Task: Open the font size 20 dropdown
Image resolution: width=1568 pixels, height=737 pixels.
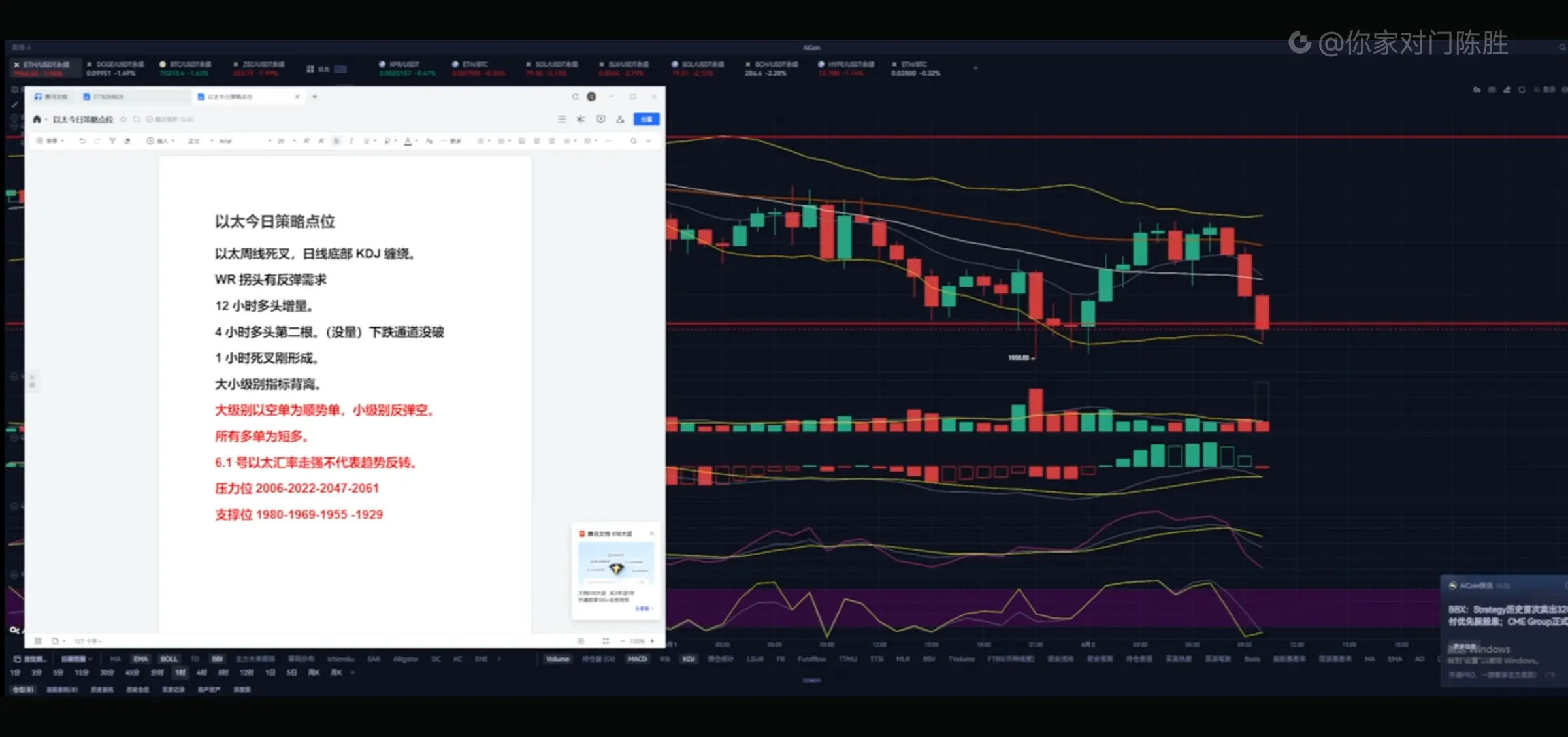Action: pyautogui.click(x=286, y=140)
